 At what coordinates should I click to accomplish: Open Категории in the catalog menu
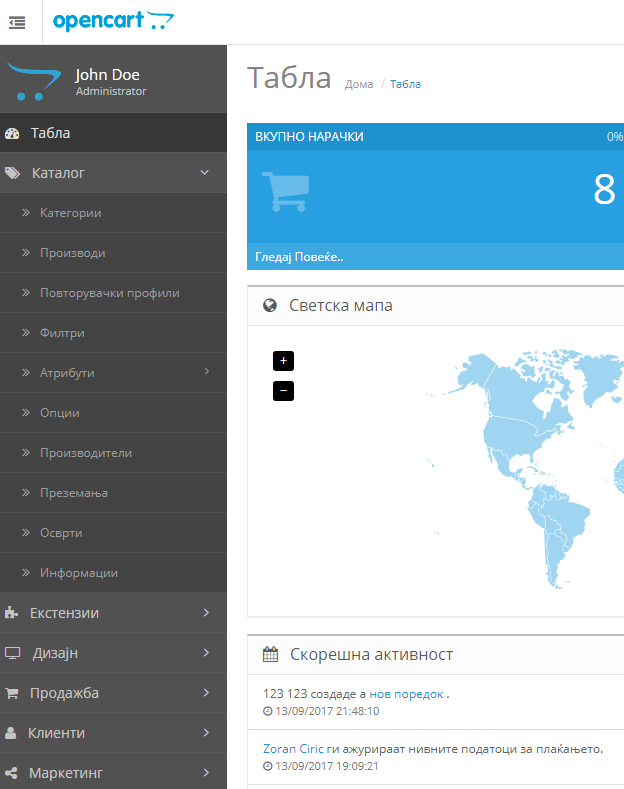click(x=113, y=213)
